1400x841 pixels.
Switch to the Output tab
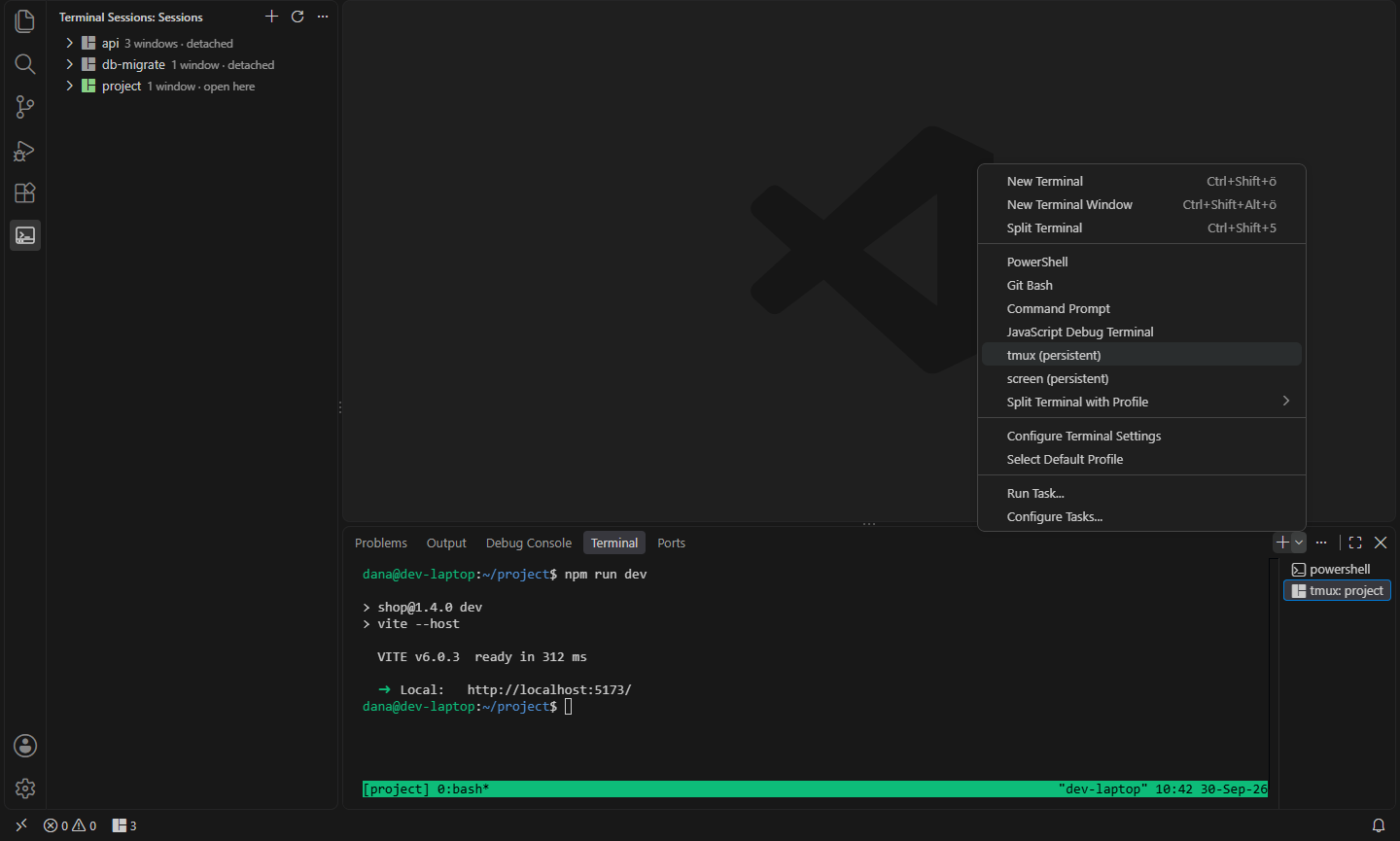[x=446, y=543]
